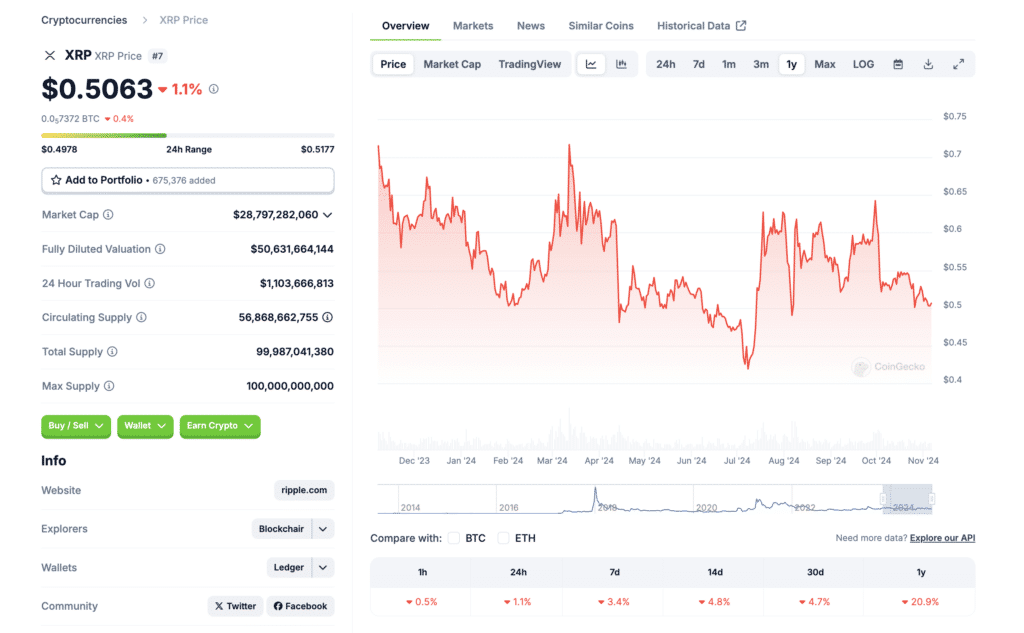Open the Buy / Sell dropdown
The image size is (1024, 633).
(x=76, y=426)
